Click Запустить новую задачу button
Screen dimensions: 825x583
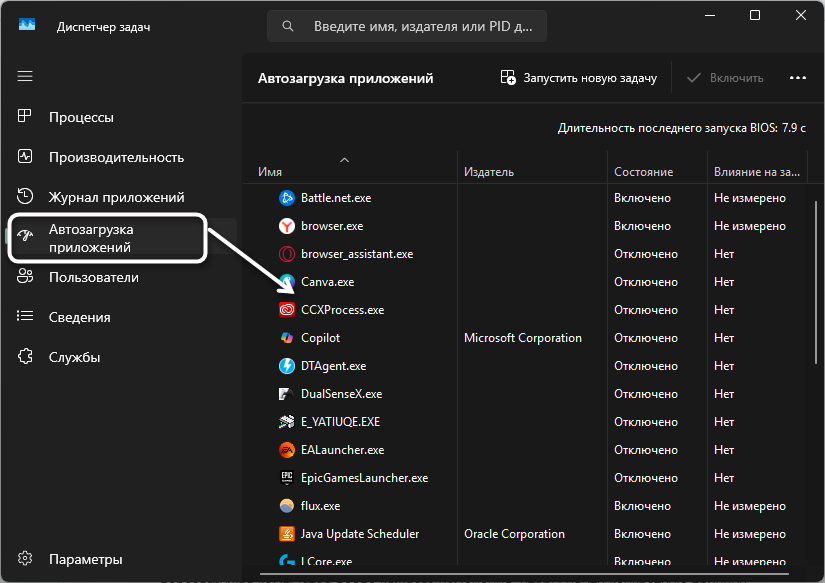click(x=579, y=78)
